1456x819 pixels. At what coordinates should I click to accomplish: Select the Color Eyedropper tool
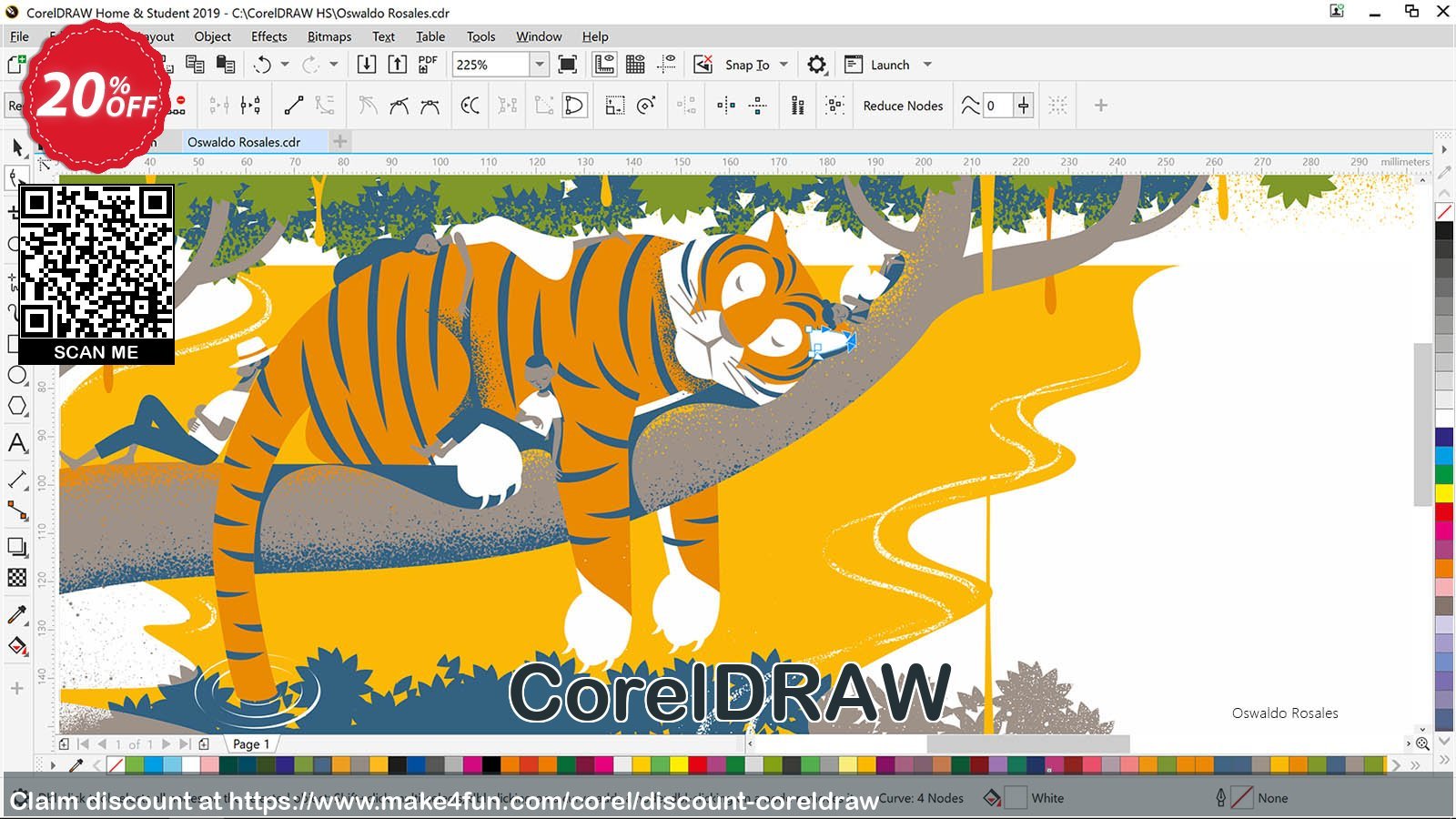17,615
